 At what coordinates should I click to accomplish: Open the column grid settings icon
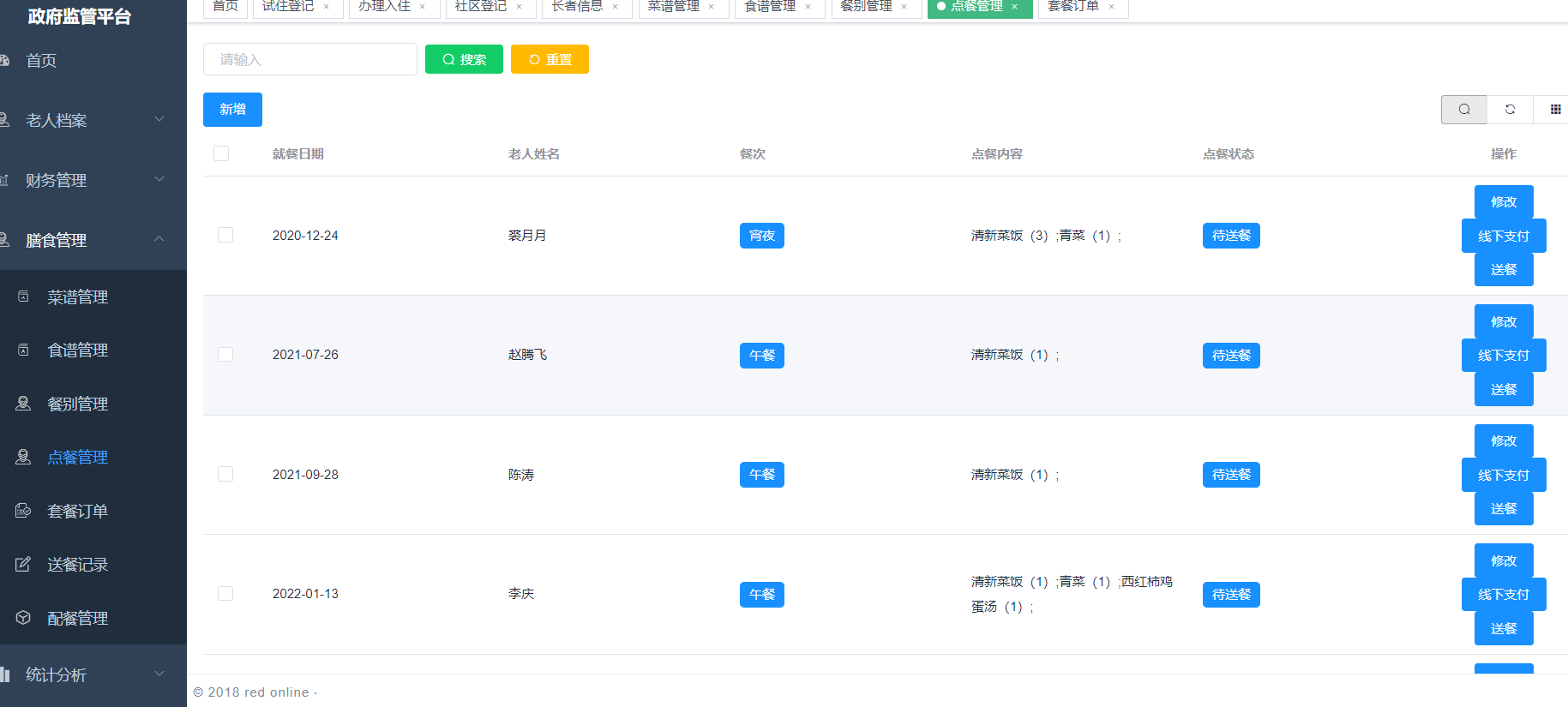pos(1555,110)
